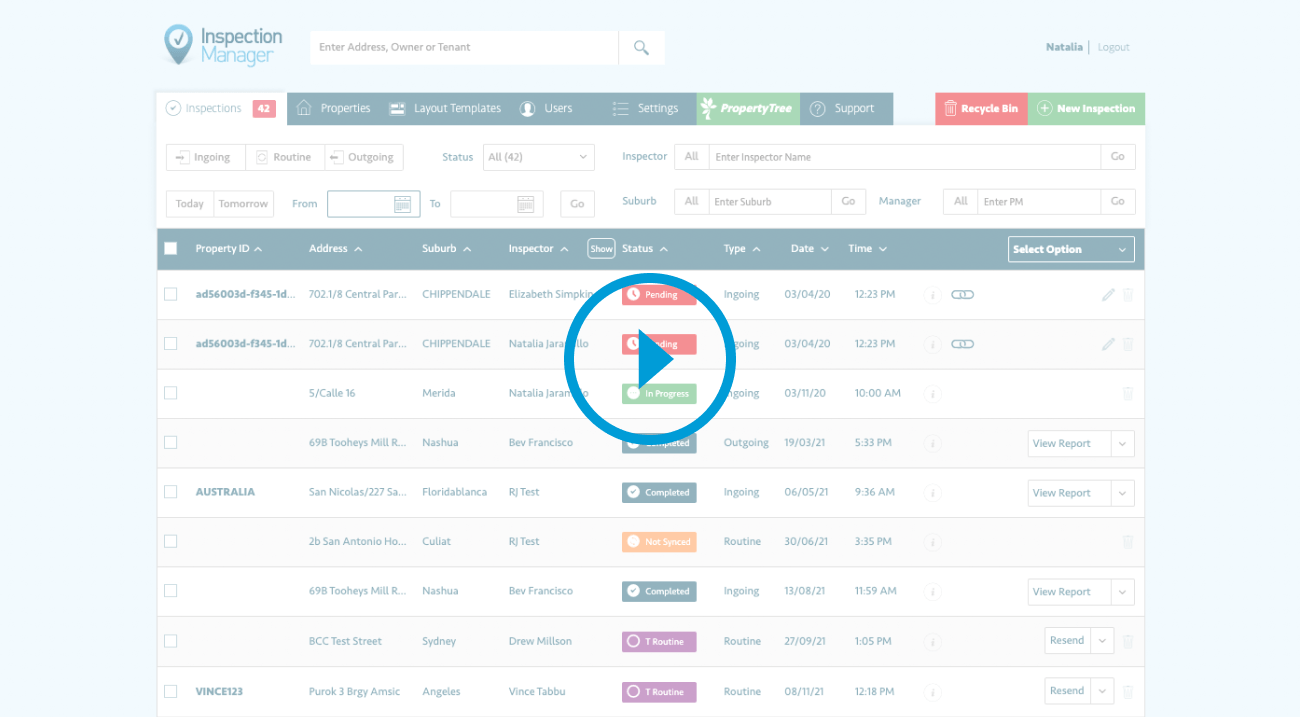1300x717 pixels.
Task: Click the Show button in header
Action: click(x=601, y=249)
